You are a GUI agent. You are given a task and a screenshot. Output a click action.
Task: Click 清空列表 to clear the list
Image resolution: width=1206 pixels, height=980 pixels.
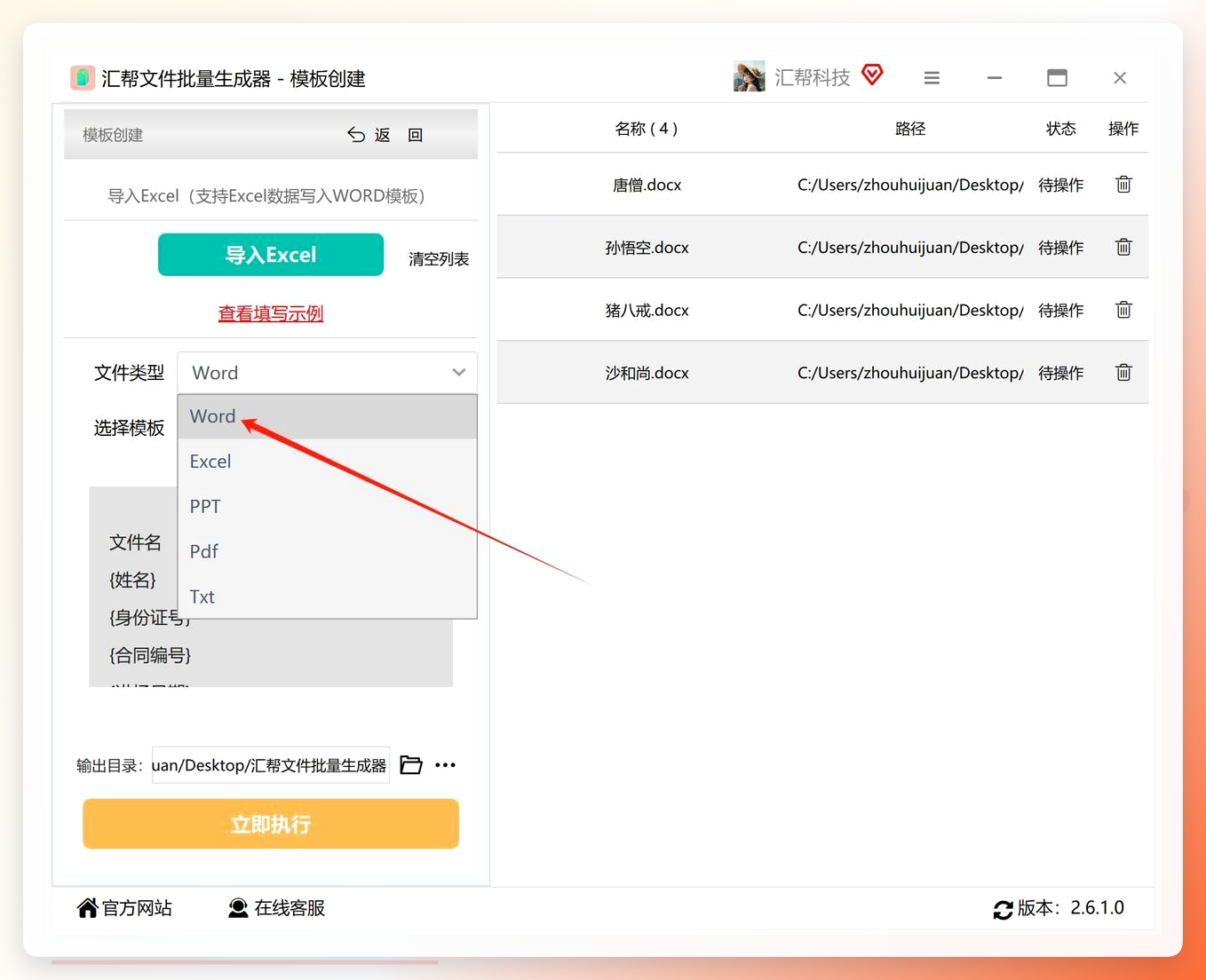pyautogui.click(x=439, y=259)
